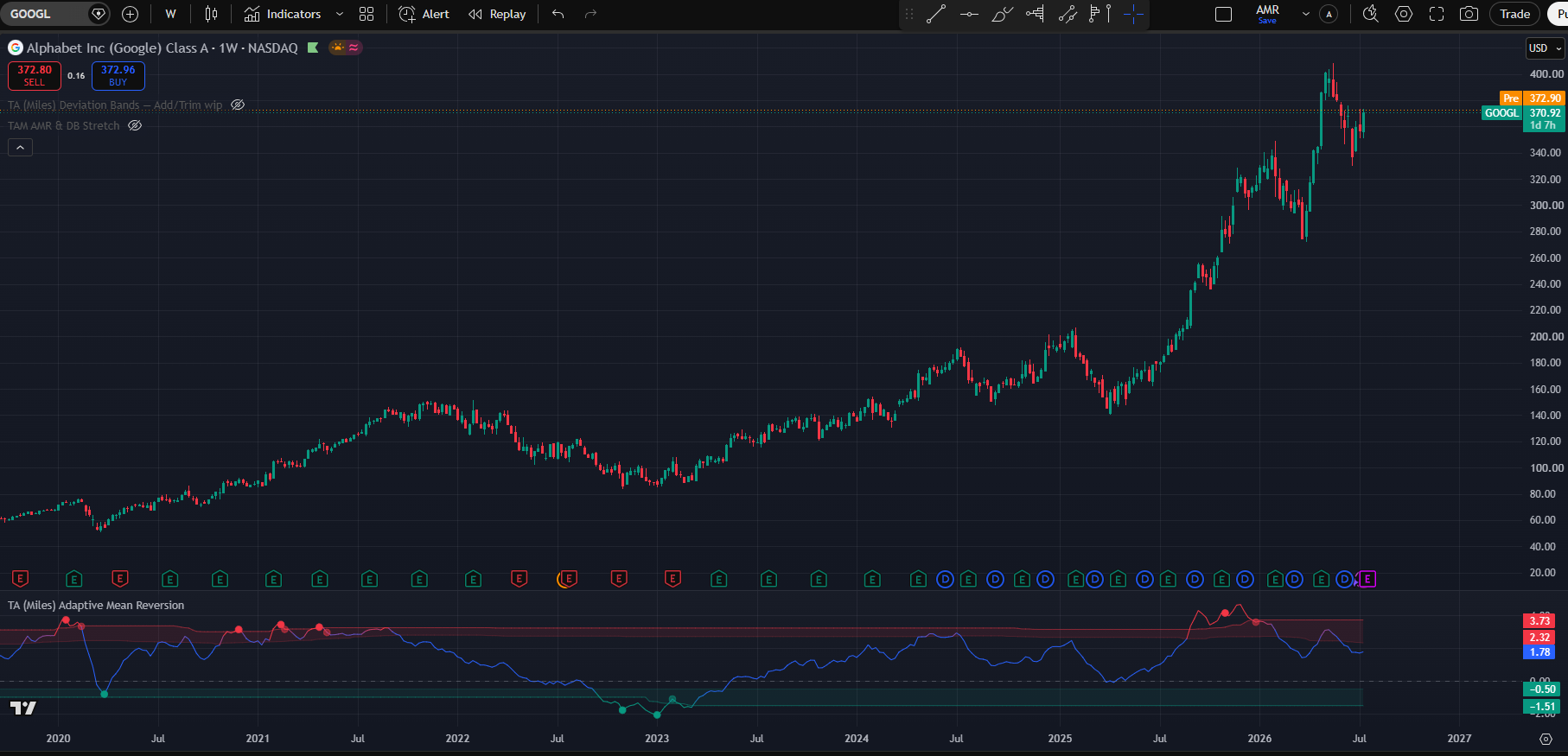Open the GOOGL symbol search box

point(43,14)
